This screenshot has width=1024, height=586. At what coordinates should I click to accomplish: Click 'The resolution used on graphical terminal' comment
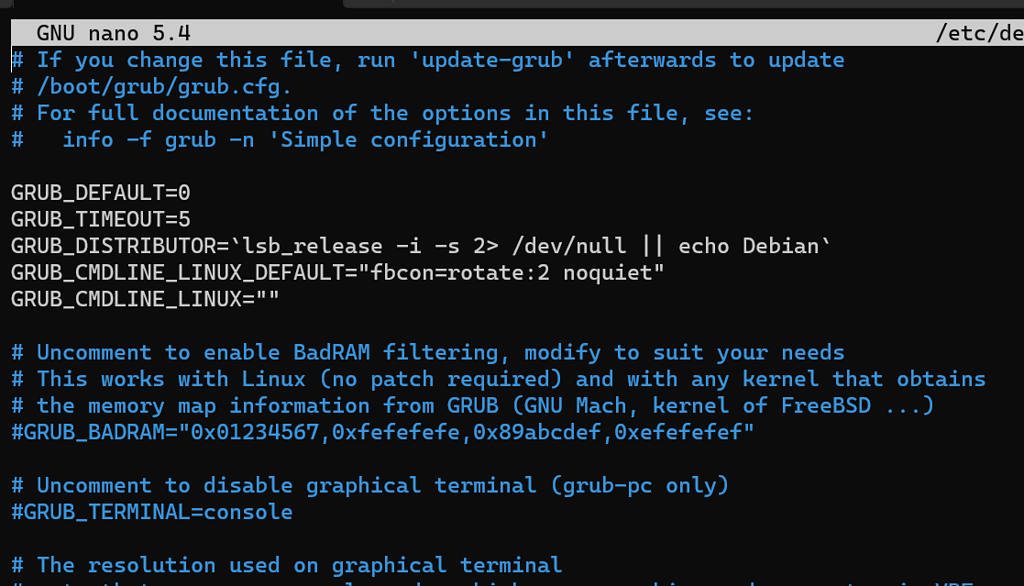tap(299, 565)
